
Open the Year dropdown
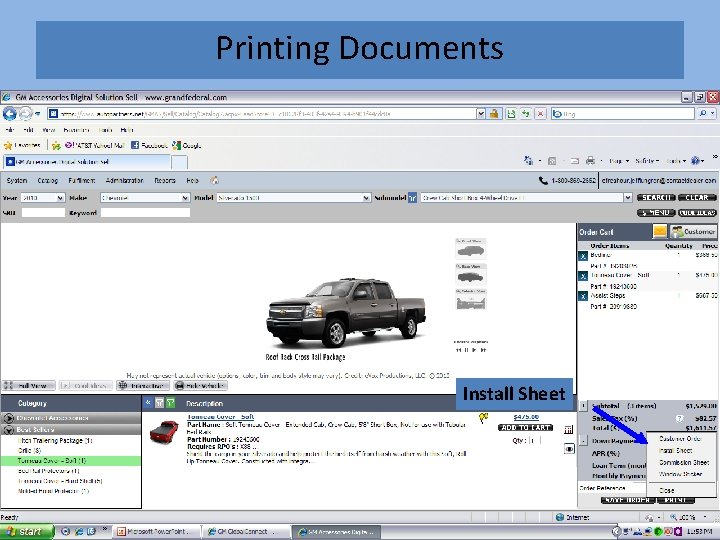coord(42,198)
